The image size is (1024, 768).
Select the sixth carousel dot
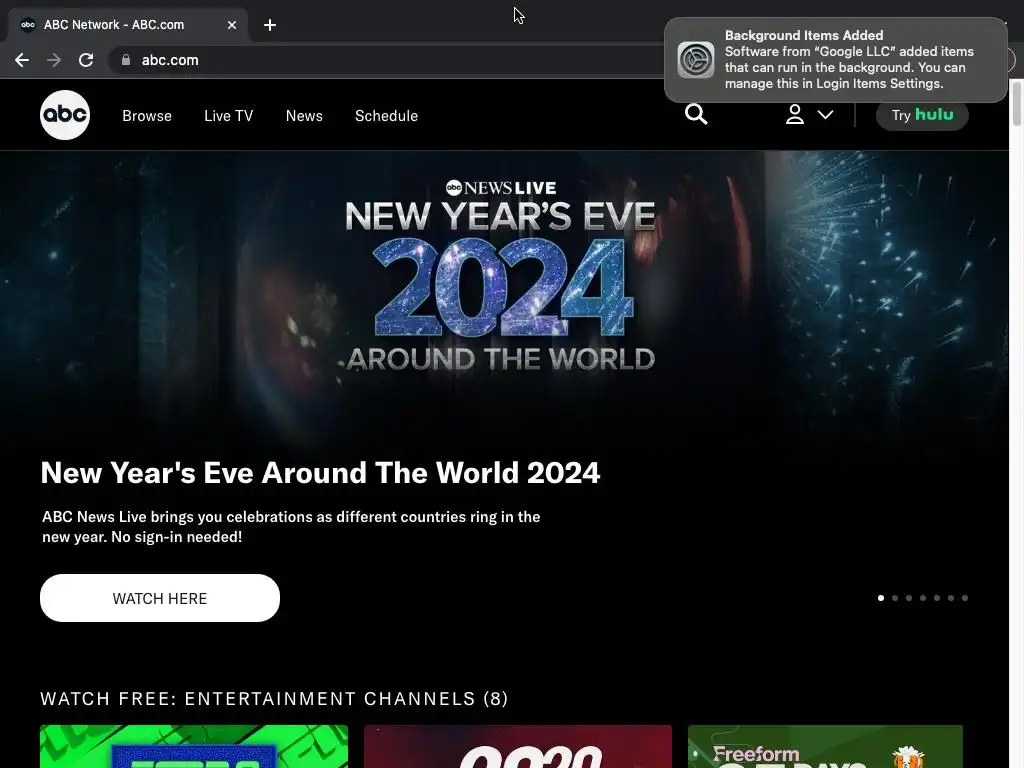pos(951,598)
